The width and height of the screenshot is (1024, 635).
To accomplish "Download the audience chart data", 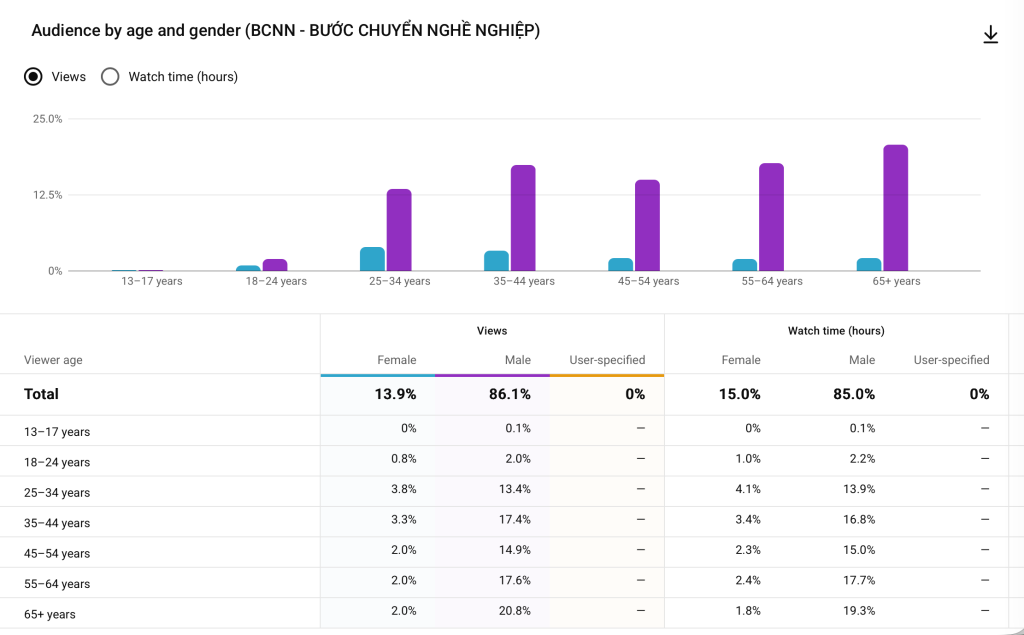I will coord(990,35).
